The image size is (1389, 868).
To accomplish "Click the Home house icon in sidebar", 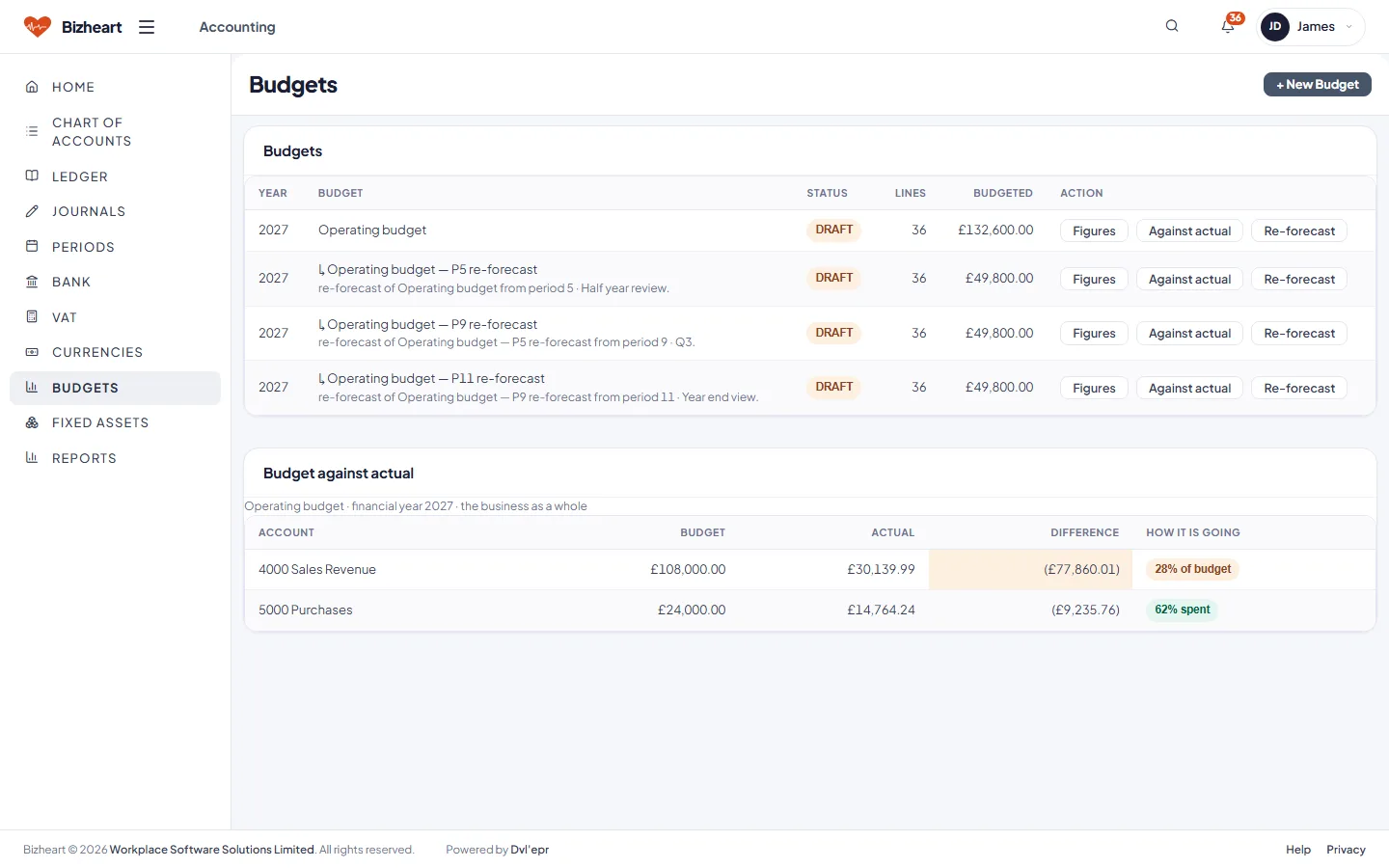I will pyautogui.click(x=32, y=87).
